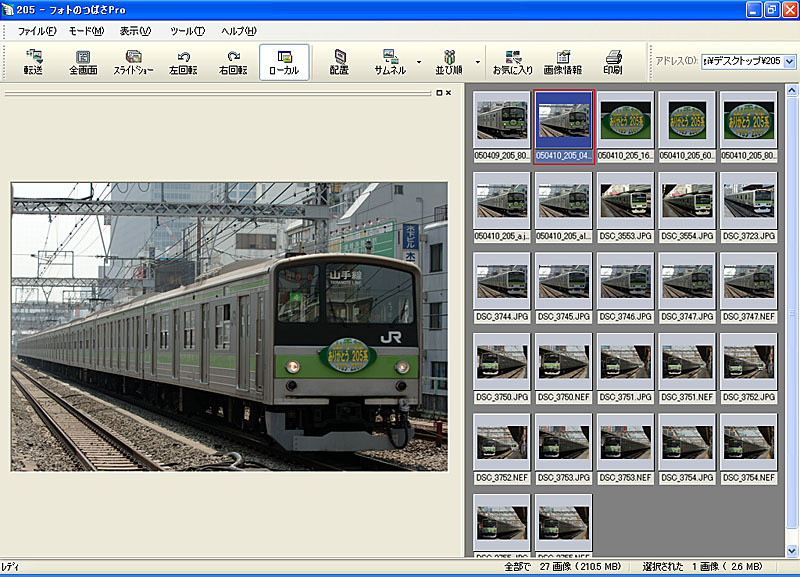The height and width of the screenshot is (577, 800).
Task: Select thumbnail 050410_205_al
Action: tap(563, 207)
